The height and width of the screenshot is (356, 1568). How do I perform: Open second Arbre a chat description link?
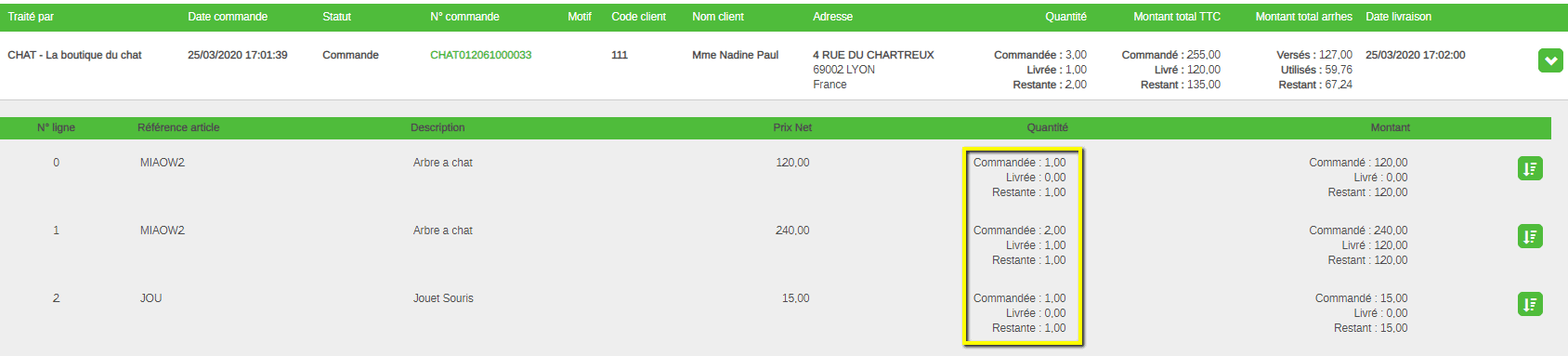[443, 231]
